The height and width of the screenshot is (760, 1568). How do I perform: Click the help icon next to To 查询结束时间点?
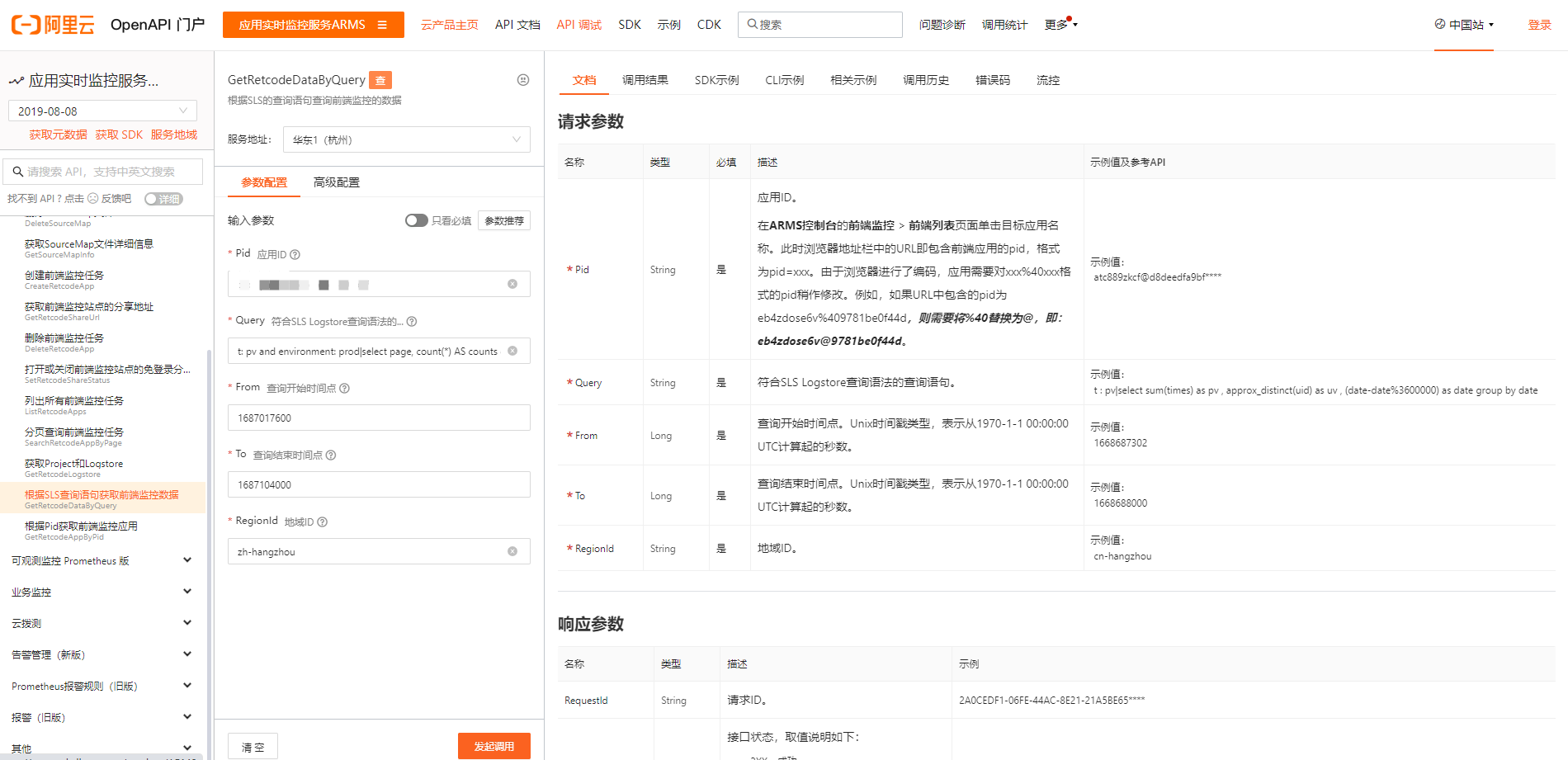coord(331,456)
